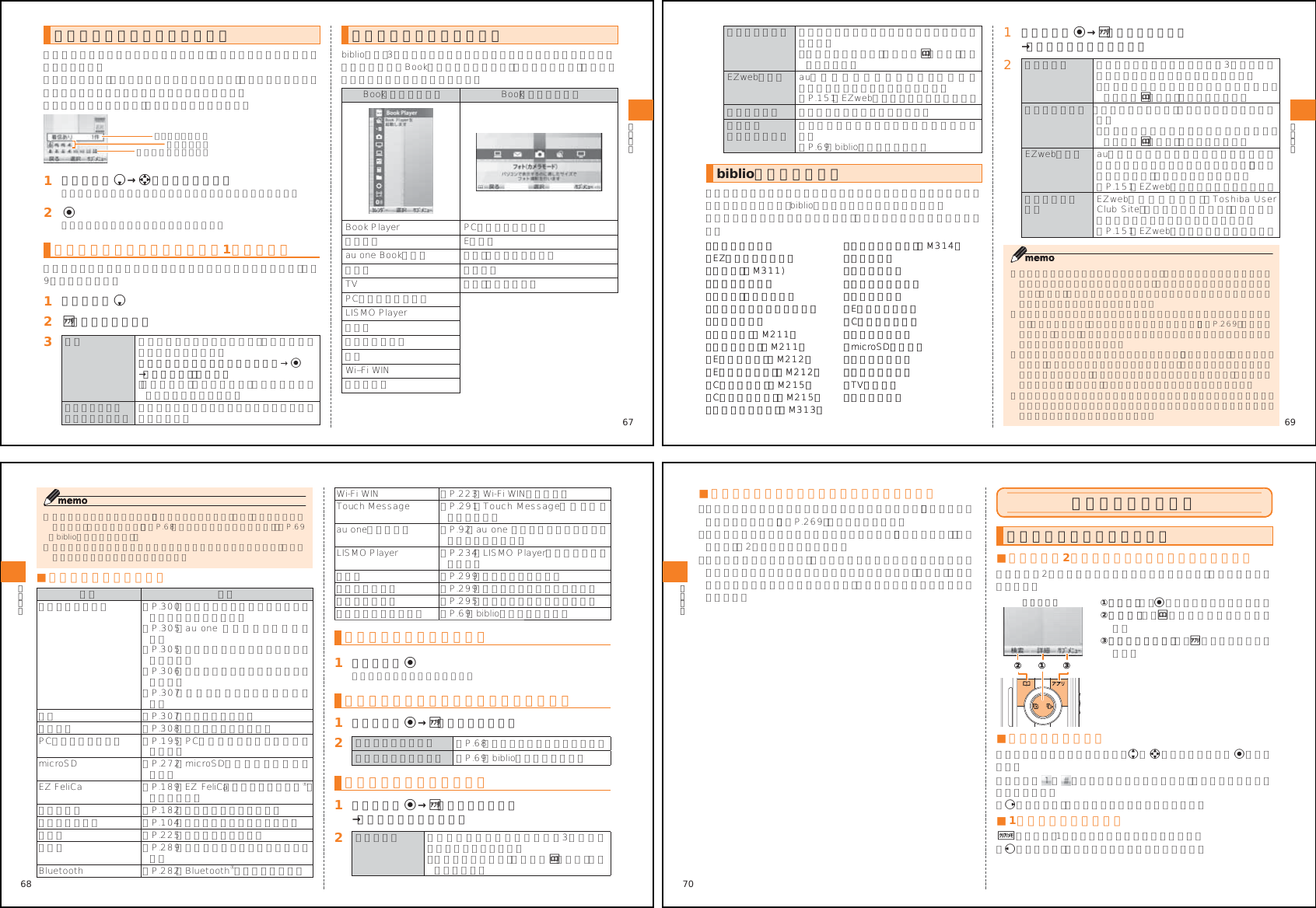Open the camera mode screen thumbnail on page 67
The width and height of the screenshot is (1316, 908).
(x=539, y=162)
